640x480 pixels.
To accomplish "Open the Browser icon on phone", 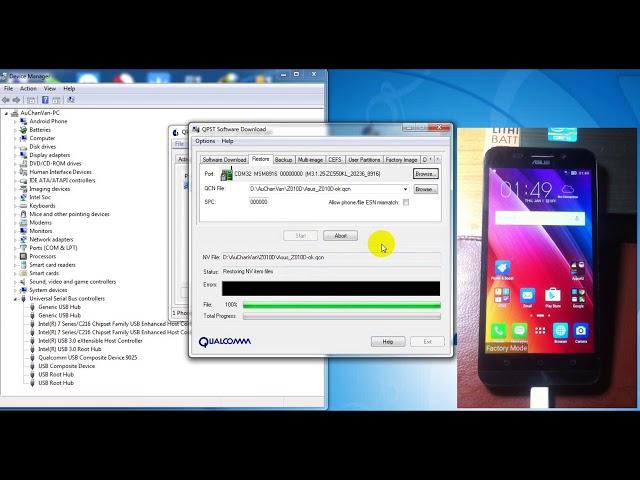I will click(560, 330).
